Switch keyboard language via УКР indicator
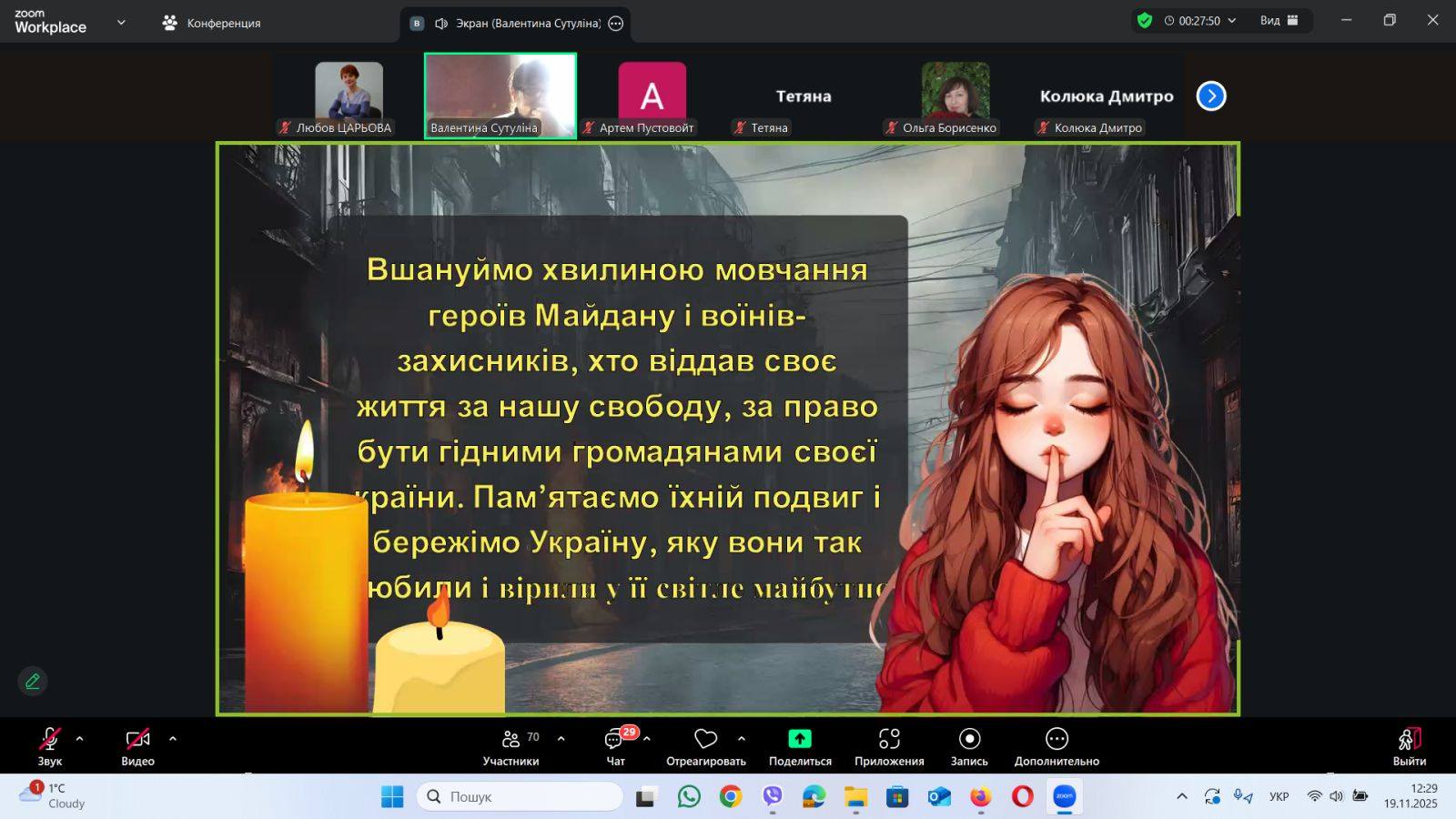The image size is (1456, 819). (x=1279, y=796)
